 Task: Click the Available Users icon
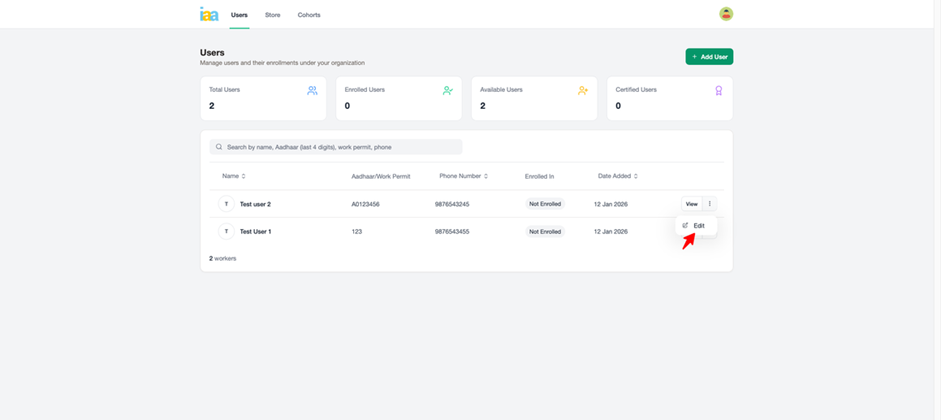pyautogui.click(x=582, y=90)
